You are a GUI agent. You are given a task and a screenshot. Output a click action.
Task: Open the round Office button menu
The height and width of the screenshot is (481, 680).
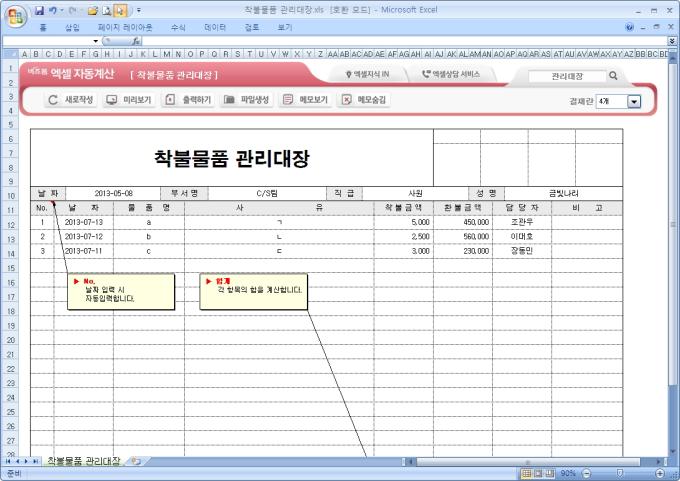point(16,17)
